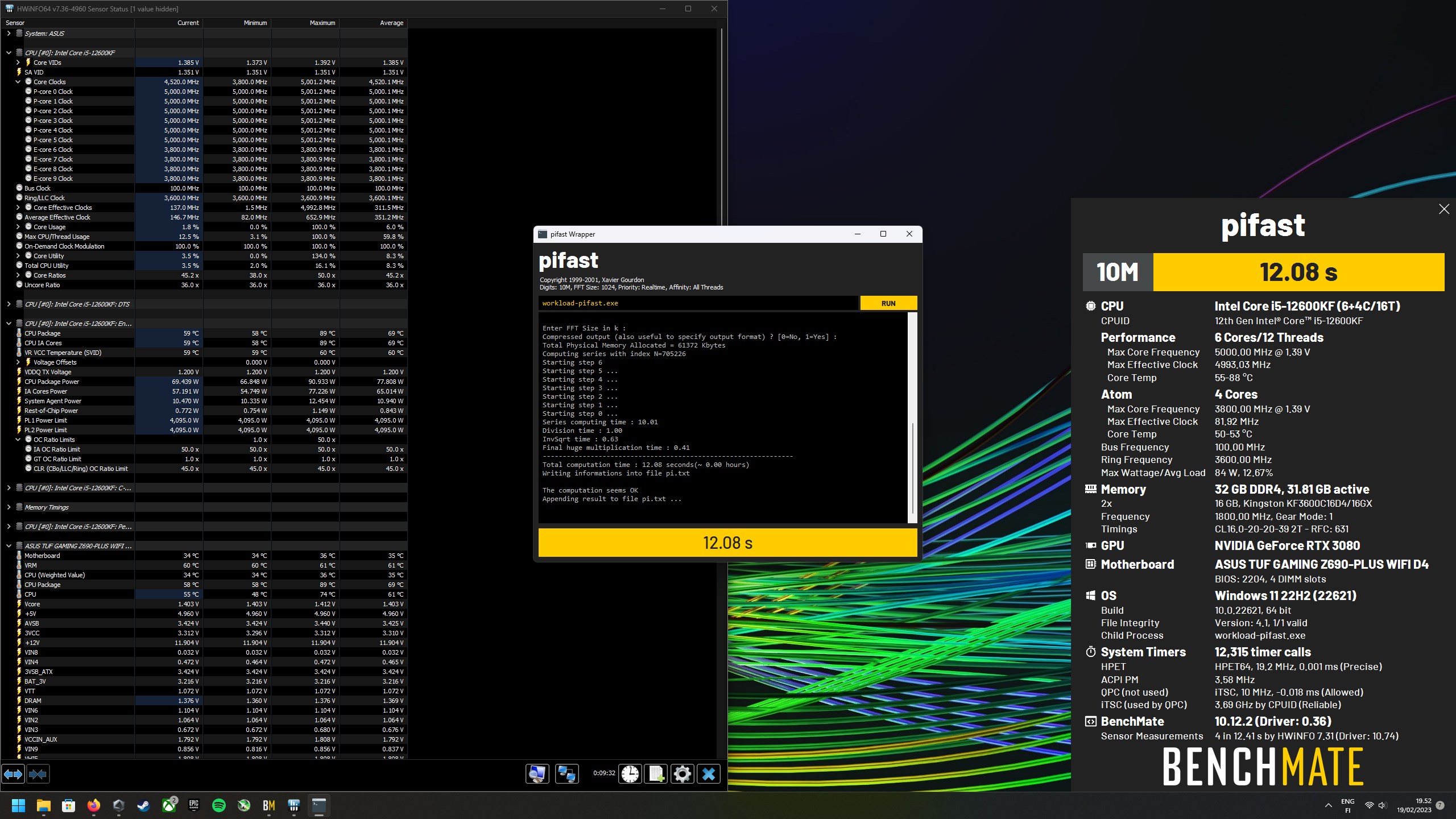Image resolution: width=1456 pixels, height=819 pixels.
Task: Show hidden system tray icons chevron
Action: coord(1329,805)
